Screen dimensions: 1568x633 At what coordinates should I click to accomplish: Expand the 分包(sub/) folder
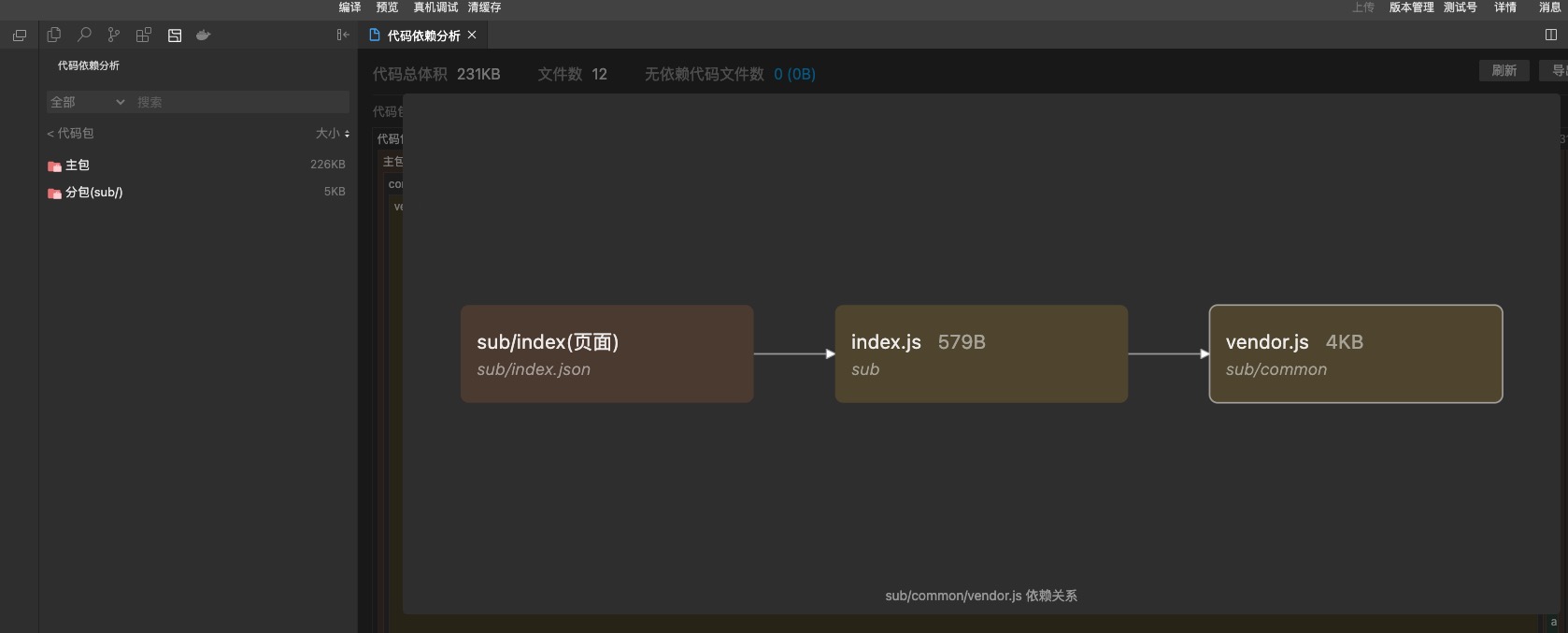93,193
